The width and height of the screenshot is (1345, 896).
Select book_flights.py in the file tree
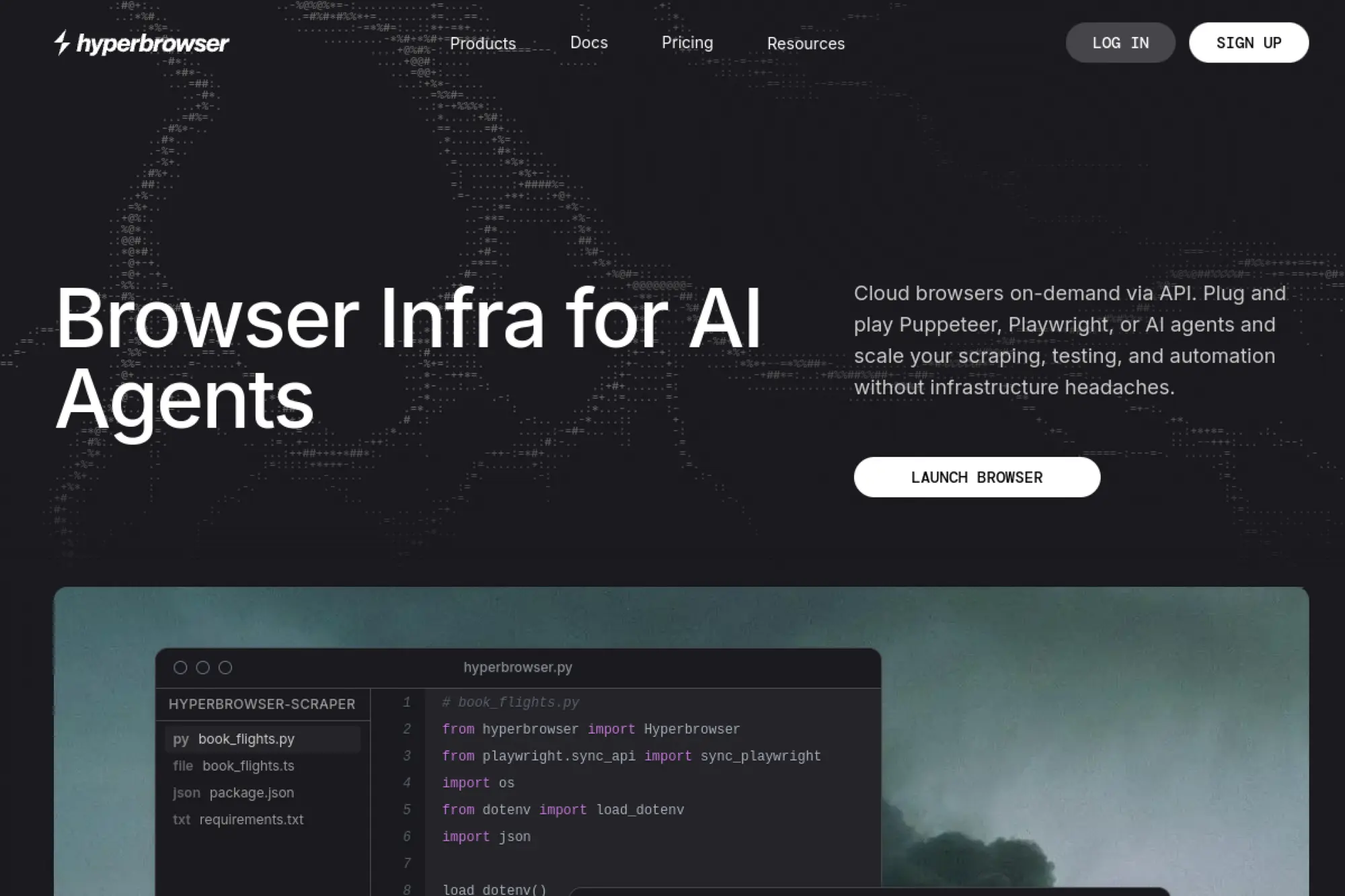tap(246, 739)
